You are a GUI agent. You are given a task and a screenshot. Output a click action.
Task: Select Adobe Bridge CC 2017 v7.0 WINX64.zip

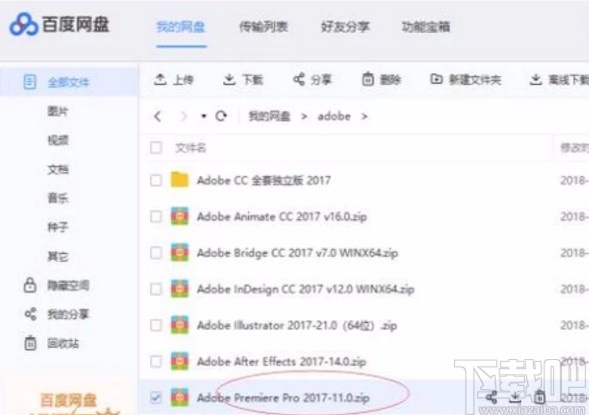(x=298, y=253)
